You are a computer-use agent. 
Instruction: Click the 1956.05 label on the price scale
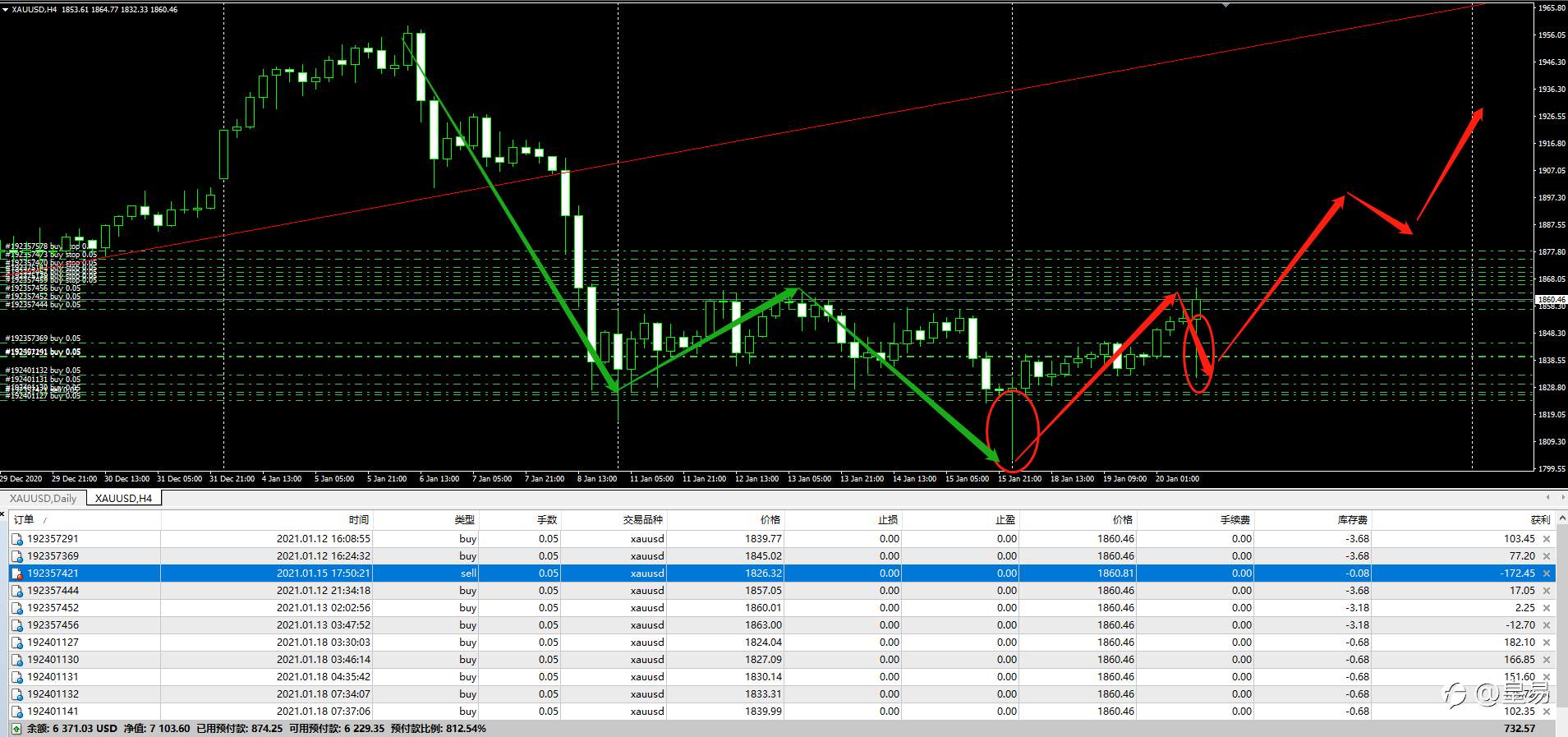(1552, 35)
